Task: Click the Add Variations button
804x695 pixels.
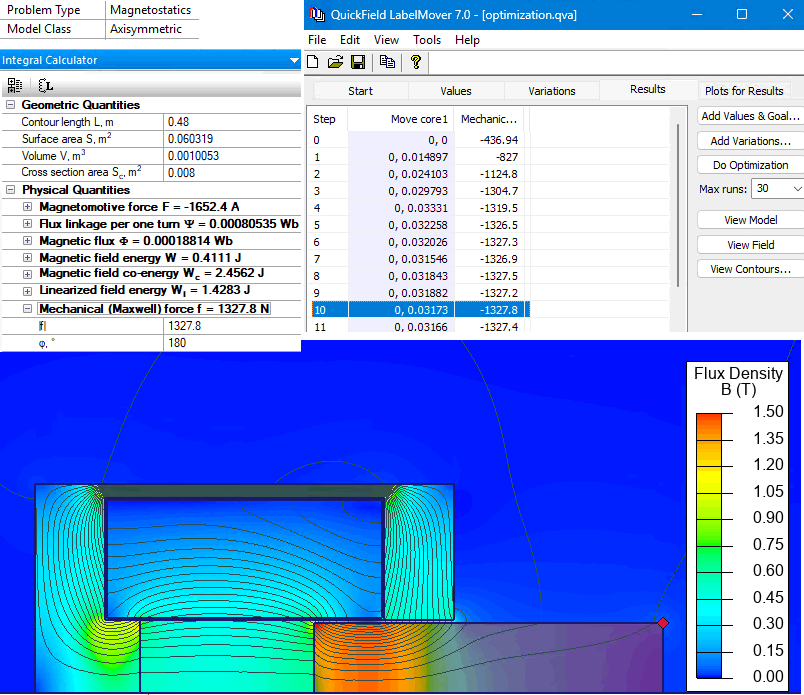Action: point(751,141)
